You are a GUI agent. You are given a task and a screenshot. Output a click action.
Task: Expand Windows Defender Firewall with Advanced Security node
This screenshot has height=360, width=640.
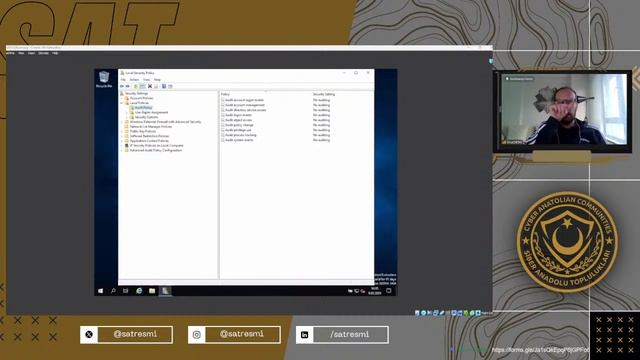tap(122, 122)
